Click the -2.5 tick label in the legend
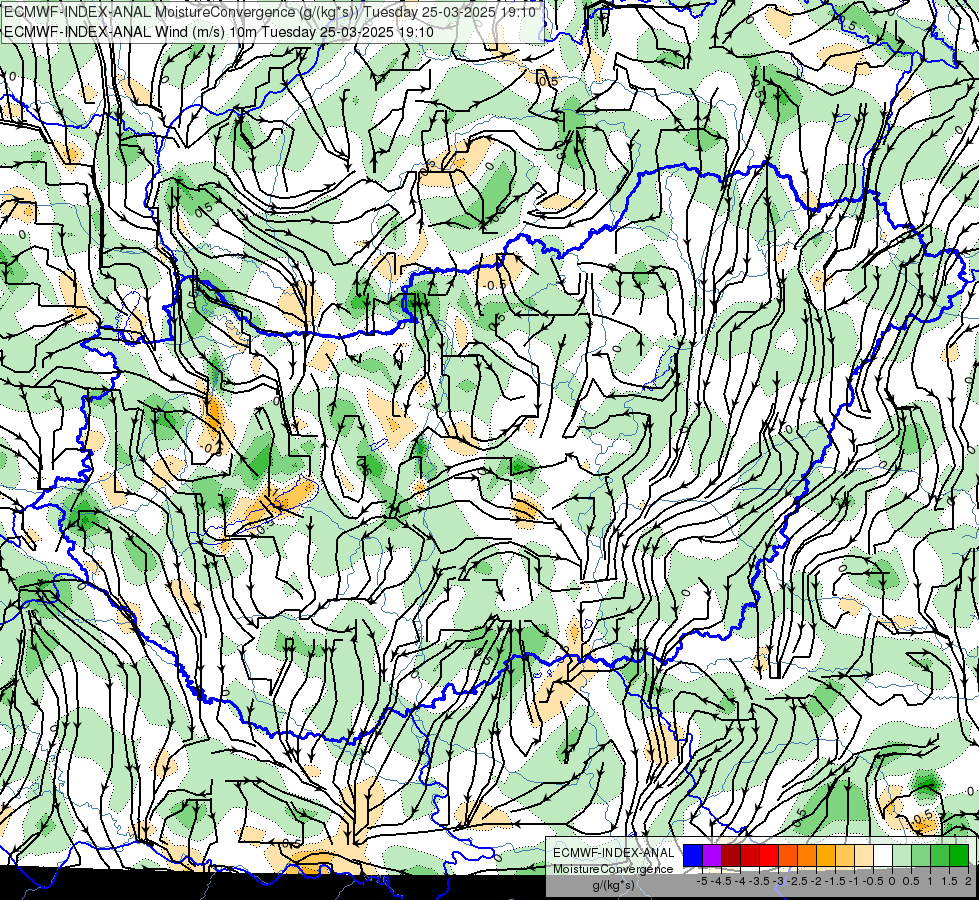This screenshot has width=979, height=900. pyautogui.click(x=797, y=881)
